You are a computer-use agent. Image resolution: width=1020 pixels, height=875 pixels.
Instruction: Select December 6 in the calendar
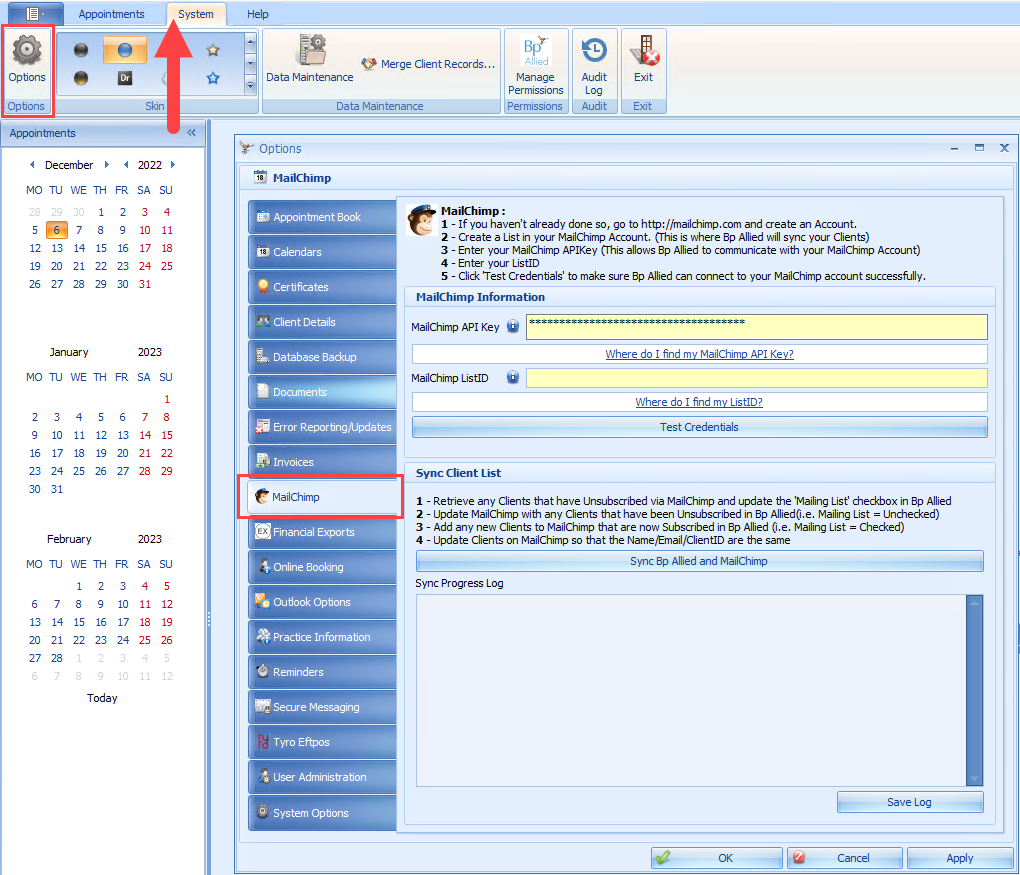pyautogui.click(x=57, y=230)
